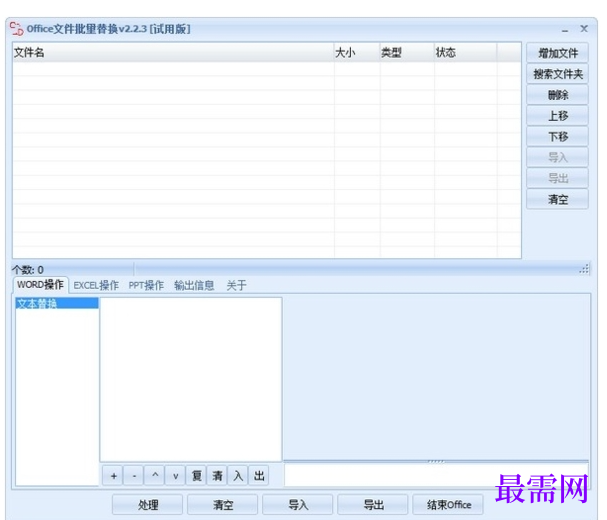Click the text input field below settings panel
This screenshot has height=520, width=607.
point(436,475)
